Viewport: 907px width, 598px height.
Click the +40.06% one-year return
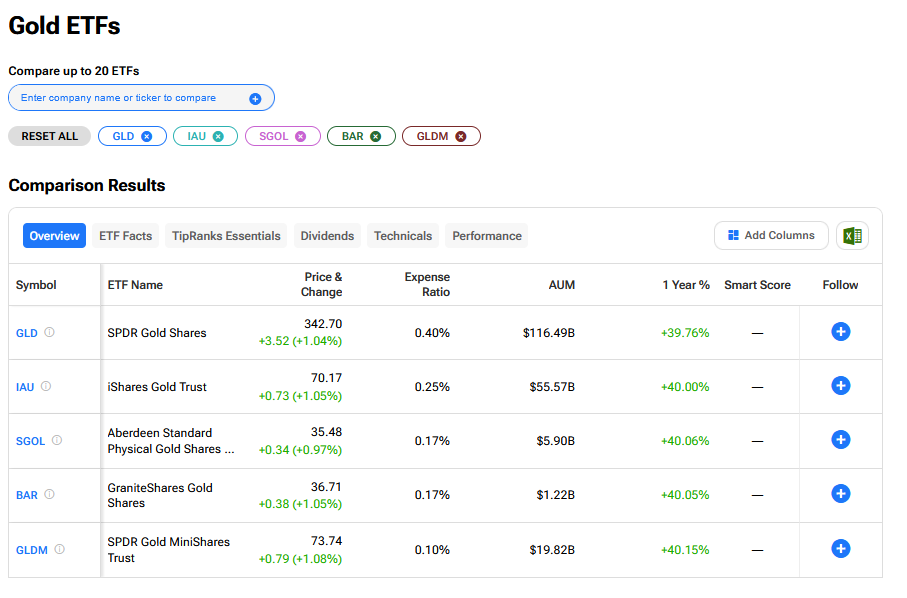point(685,441)
